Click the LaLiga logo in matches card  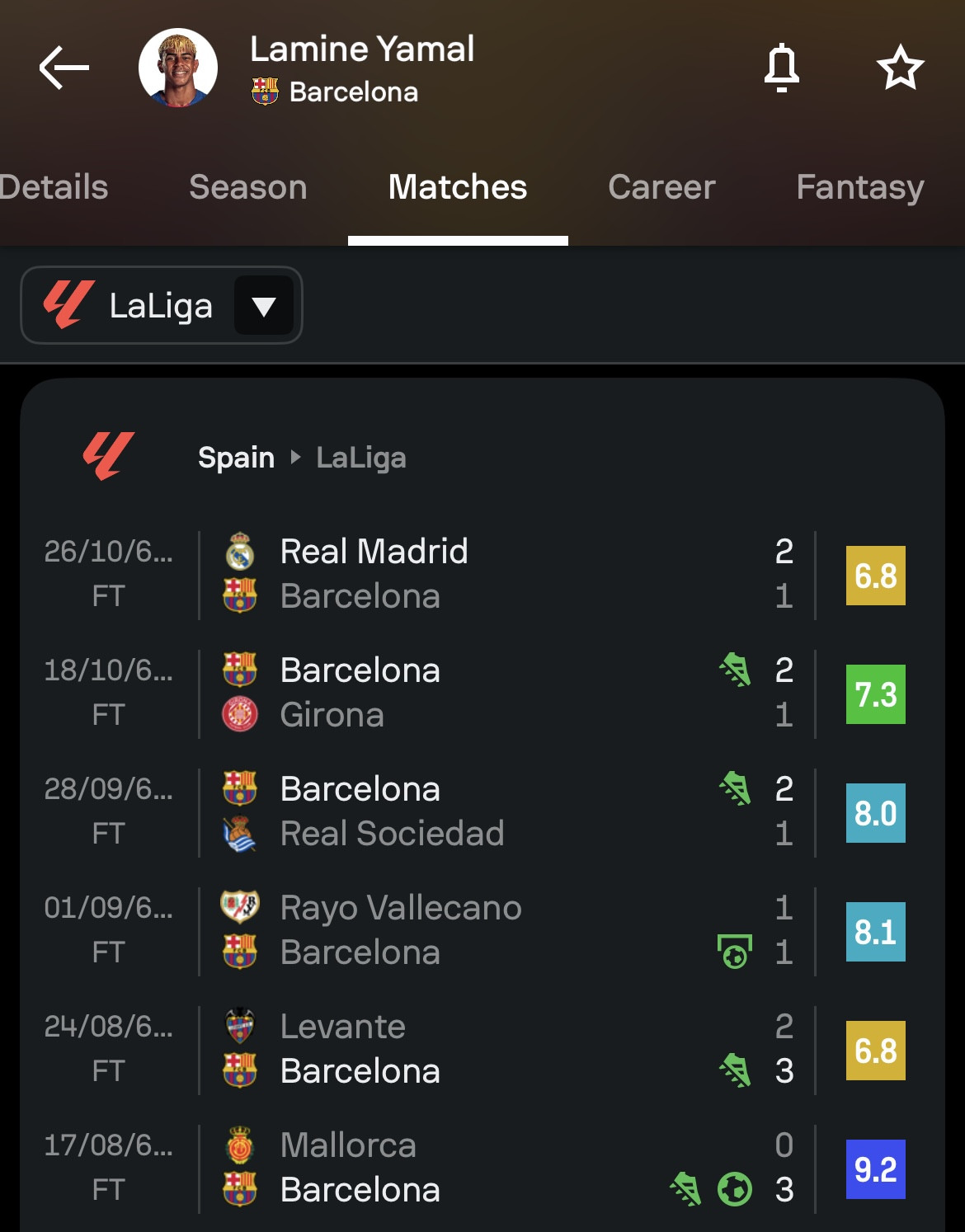(x=108, y=456)
